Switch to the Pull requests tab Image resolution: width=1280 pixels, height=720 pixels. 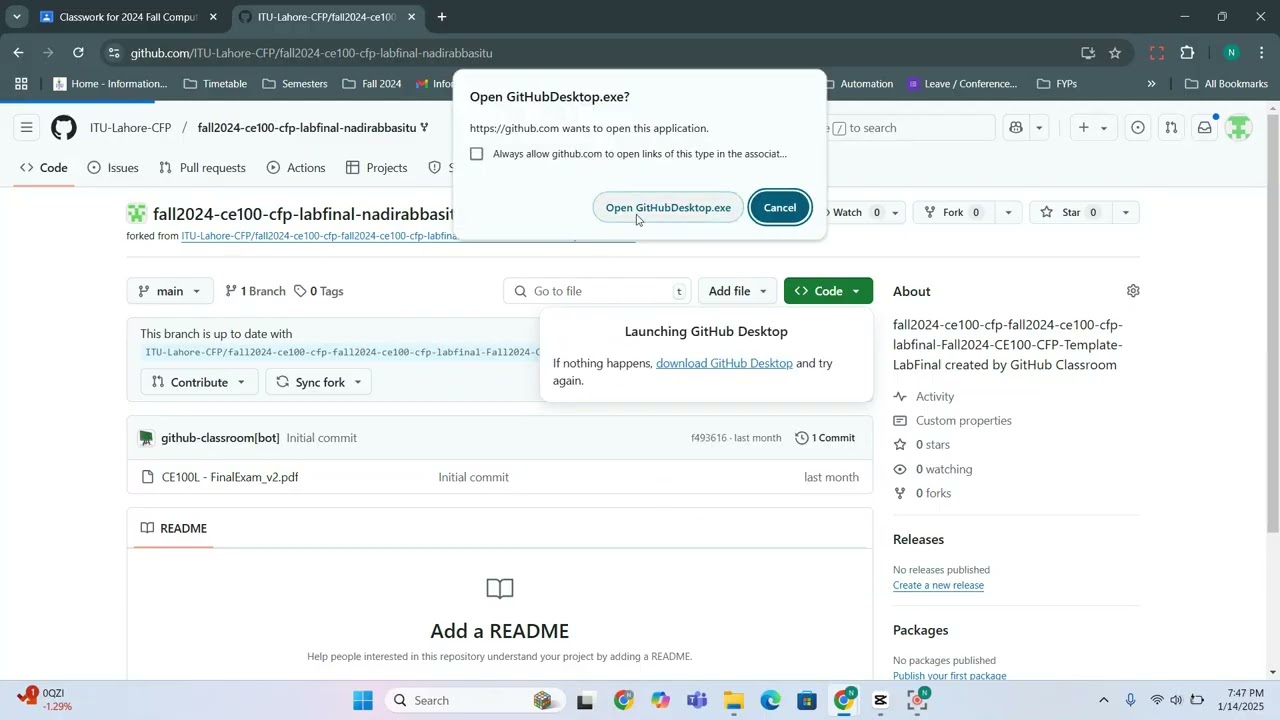pos(202,168)
